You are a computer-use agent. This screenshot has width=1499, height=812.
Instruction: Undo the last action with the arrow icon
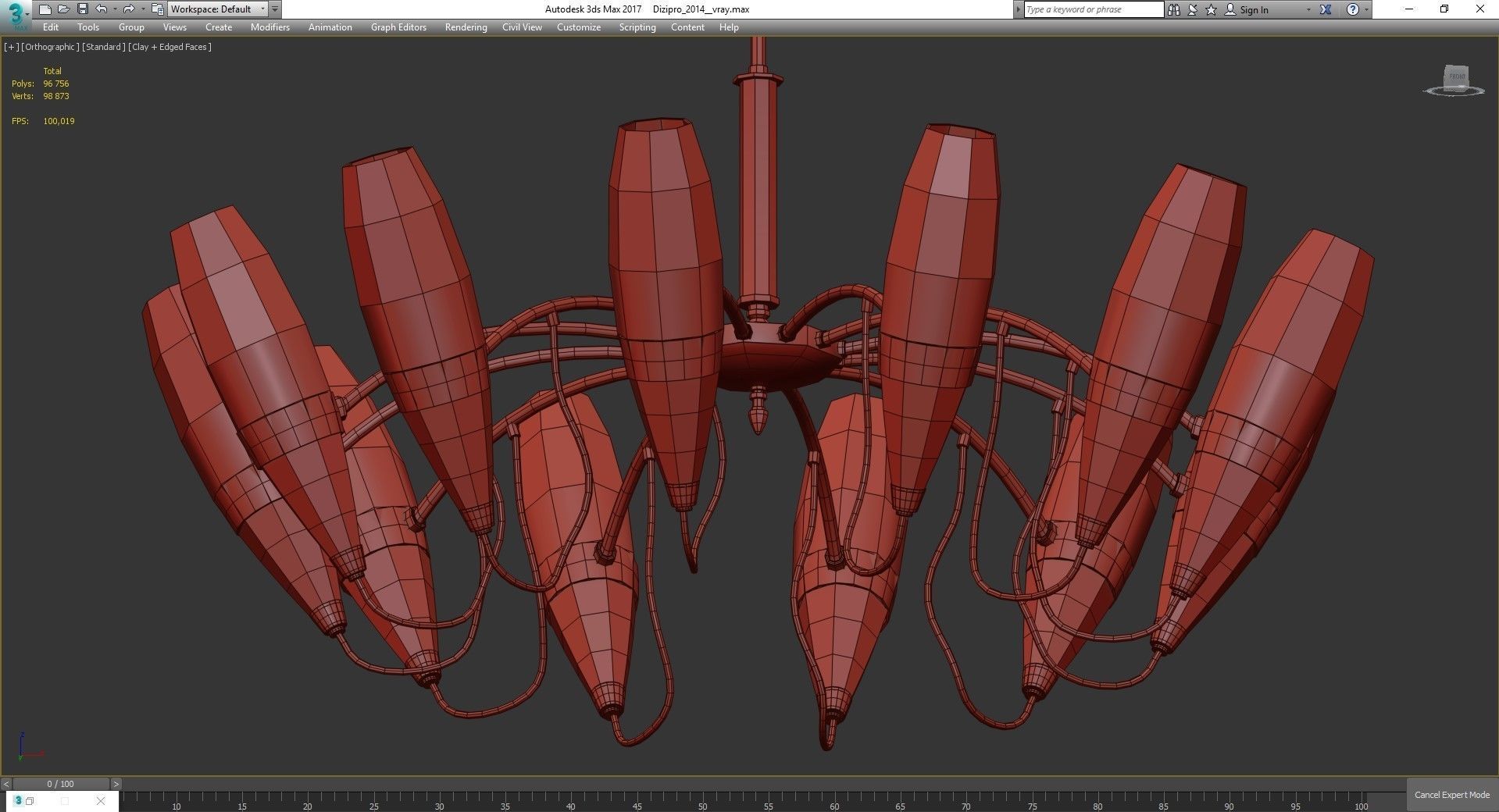101,9
